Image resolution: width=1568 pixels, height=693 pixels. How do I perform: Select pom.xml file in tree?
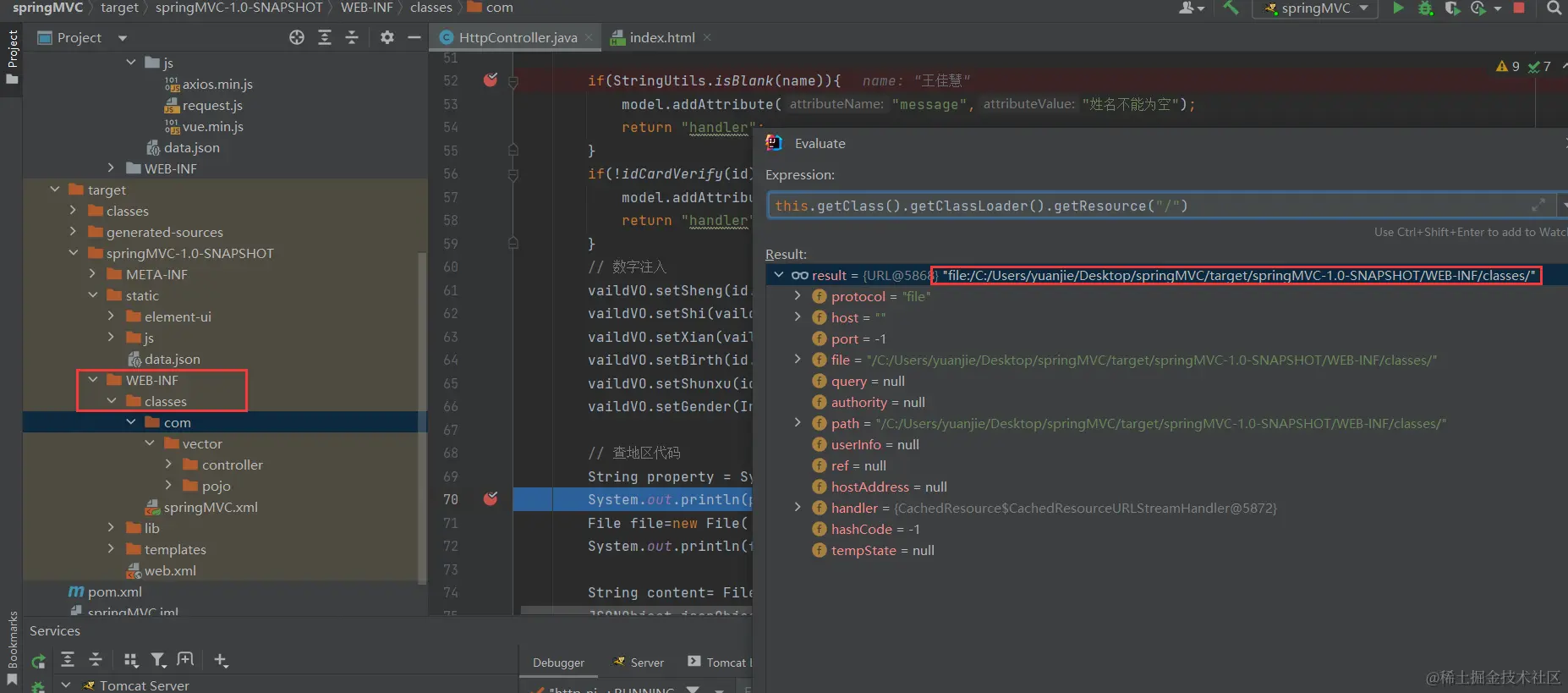105,591
